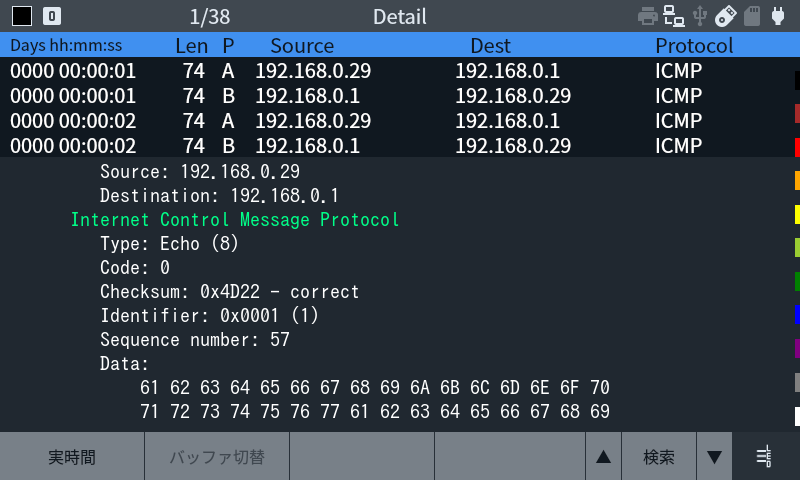Click the 検索 search button

coord(659,456)
